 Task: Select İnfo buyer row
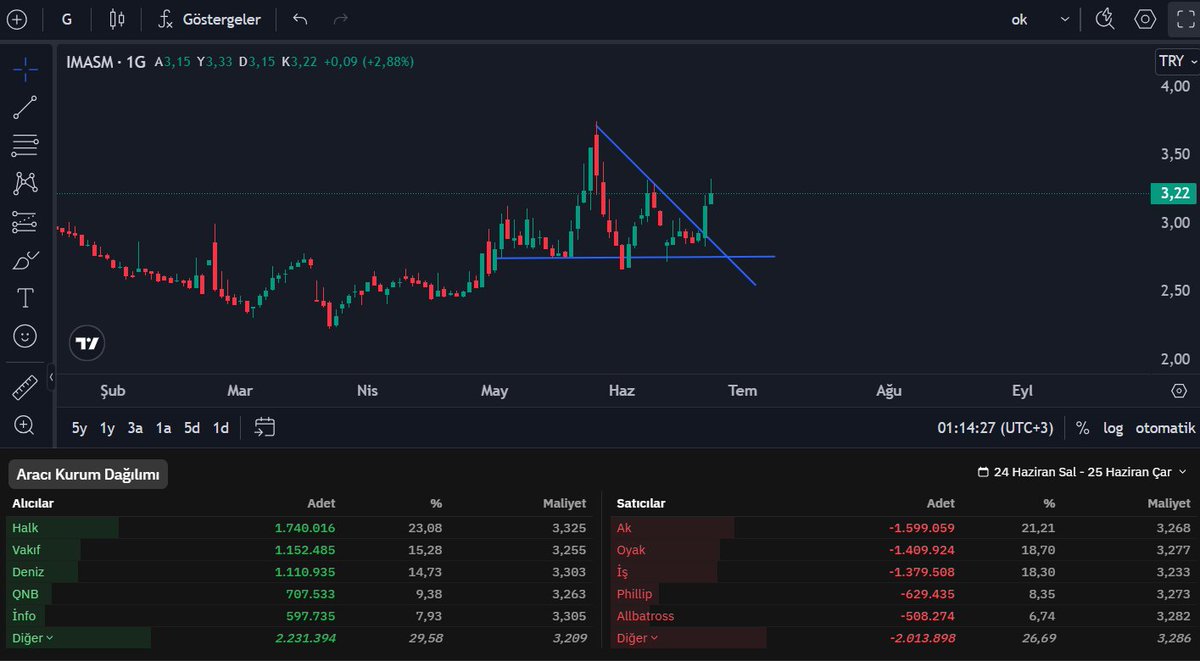coord(300,616)
